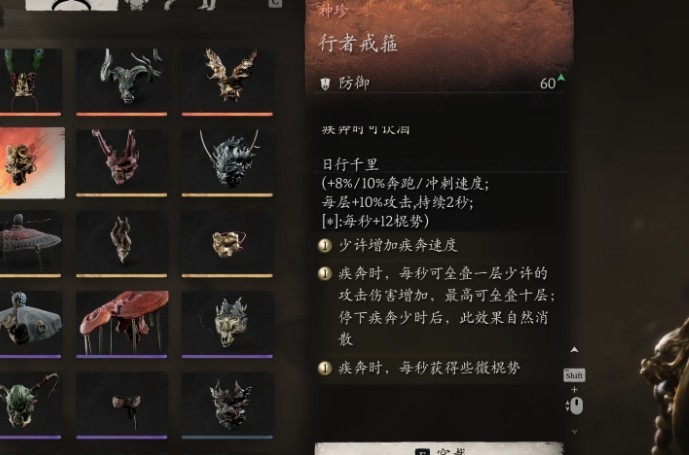Open the arm guard category tab
The width and height of the screenshot is (689, 455).
coord(172,5)
